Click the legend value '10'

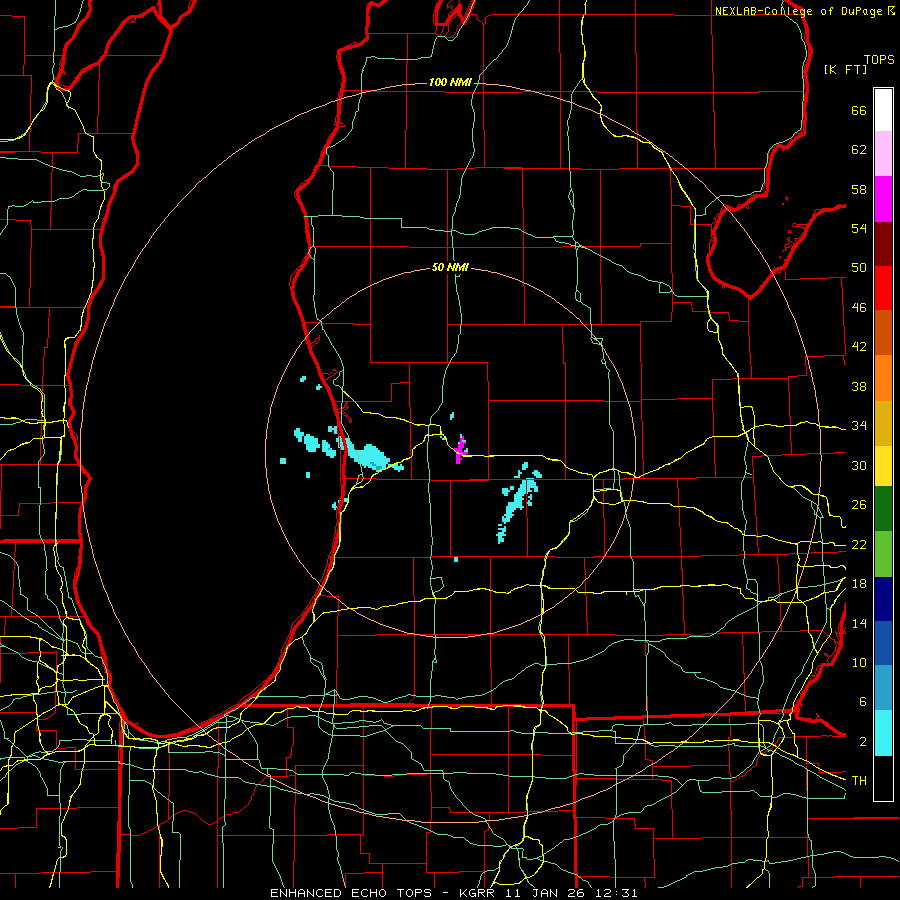point(859,663)
